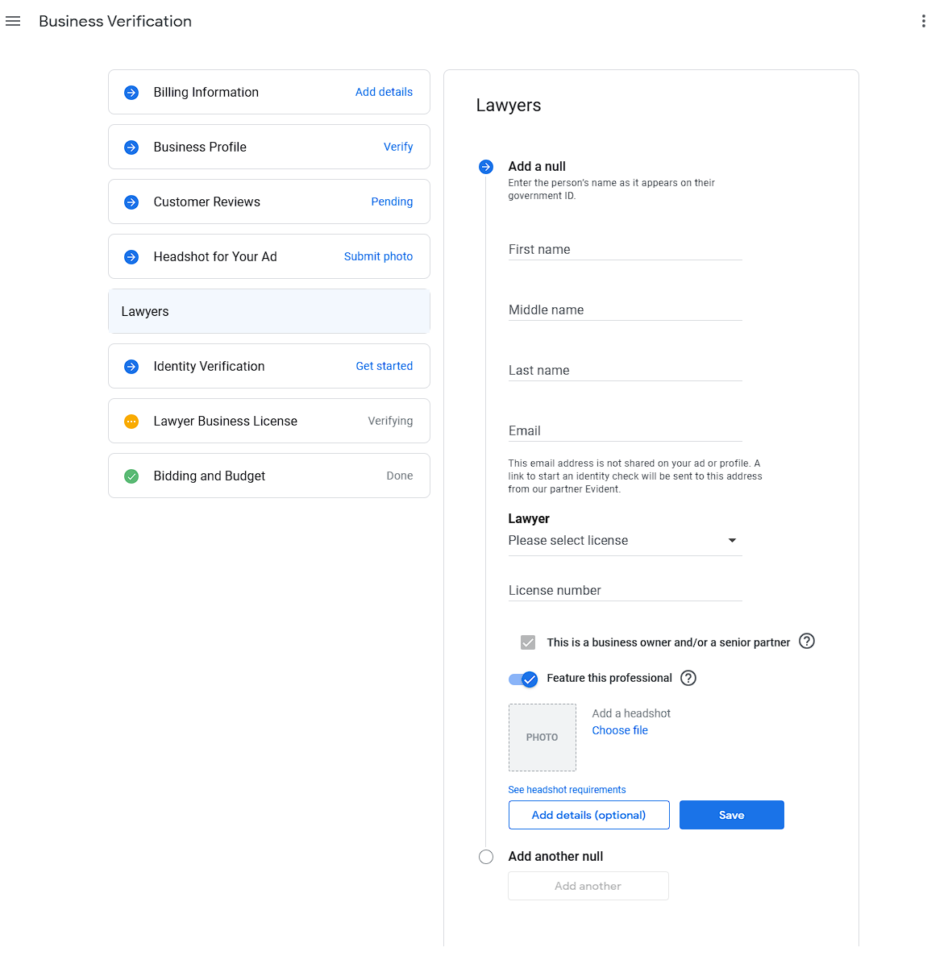Viewport: 927px width, 960px height.
Task: Click the Add details (optional) button
Action: (x=588, y=815)
